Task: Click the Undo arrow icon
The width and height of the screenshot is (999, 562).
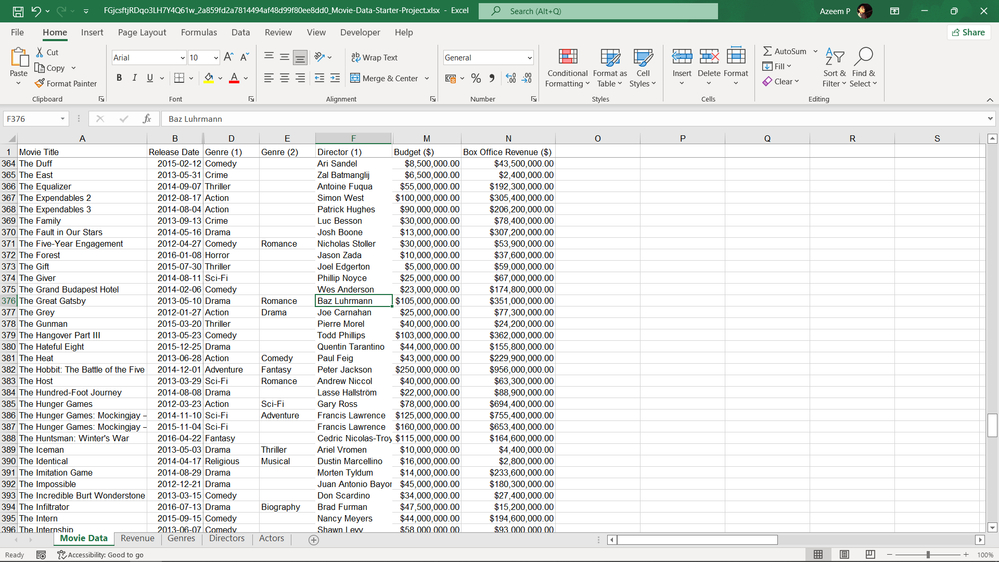Action: [36, 11]
